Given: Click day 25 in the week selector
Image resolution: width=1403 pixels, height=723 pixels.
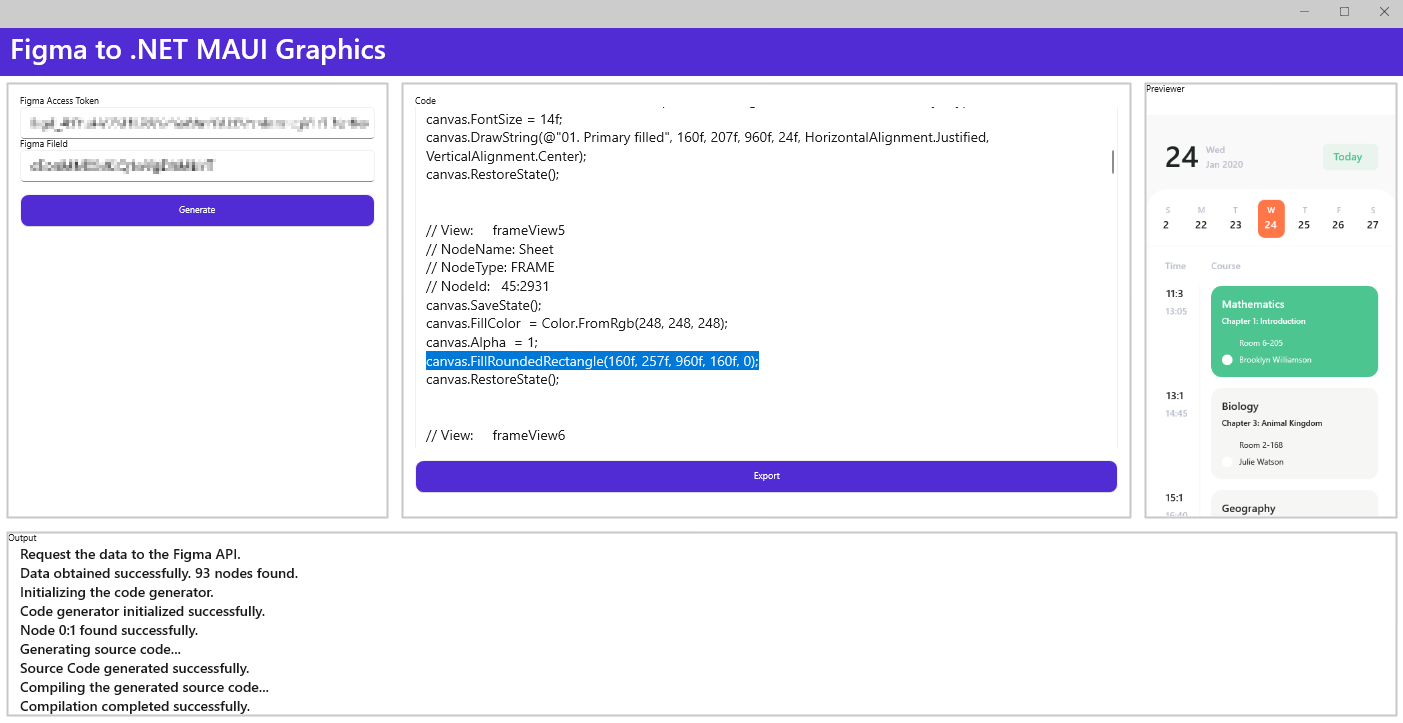Looking at the screenshot, I should point(1303,218).
